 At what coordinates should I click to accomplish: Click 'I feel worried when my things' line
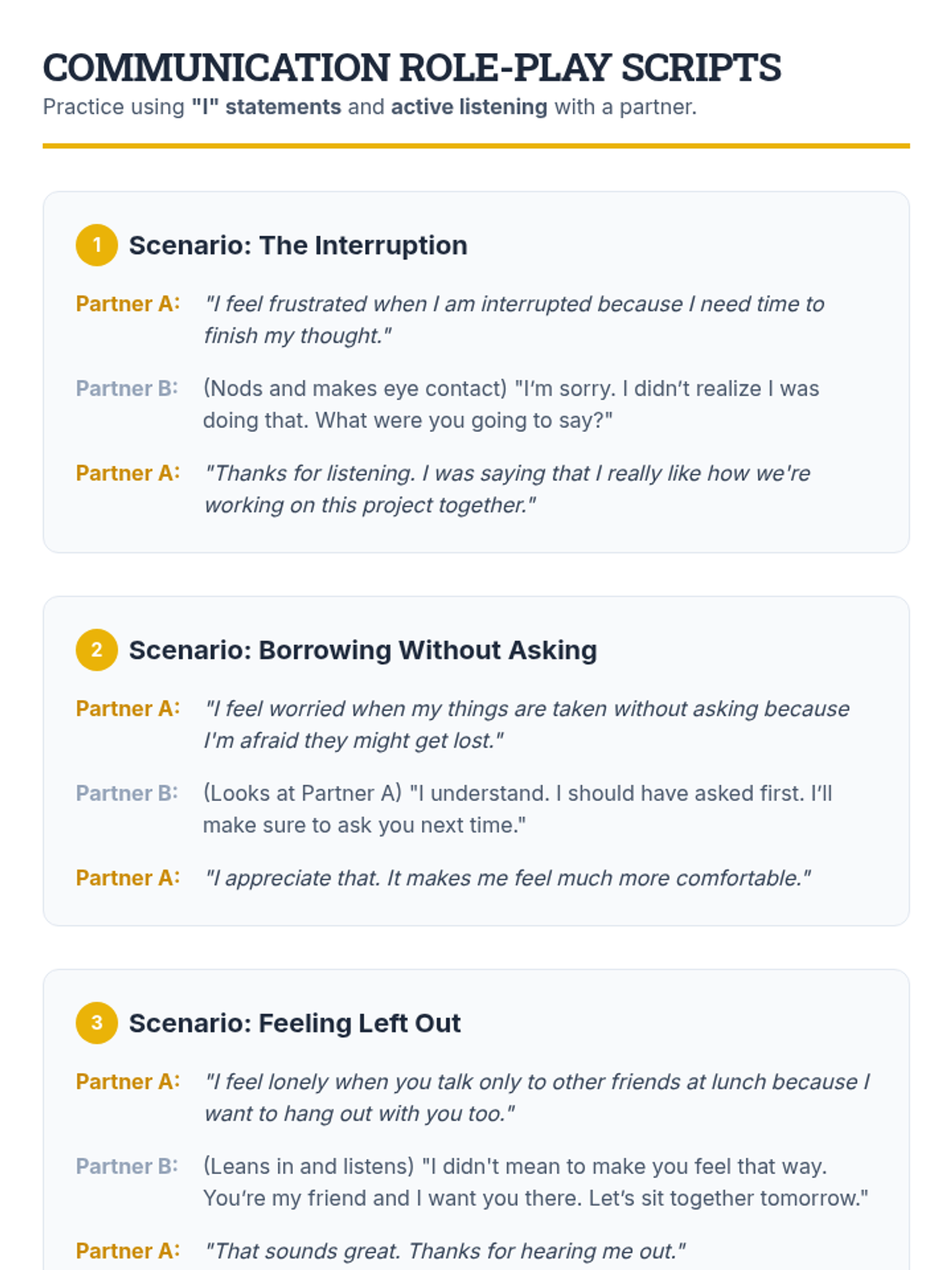[527, 725]
